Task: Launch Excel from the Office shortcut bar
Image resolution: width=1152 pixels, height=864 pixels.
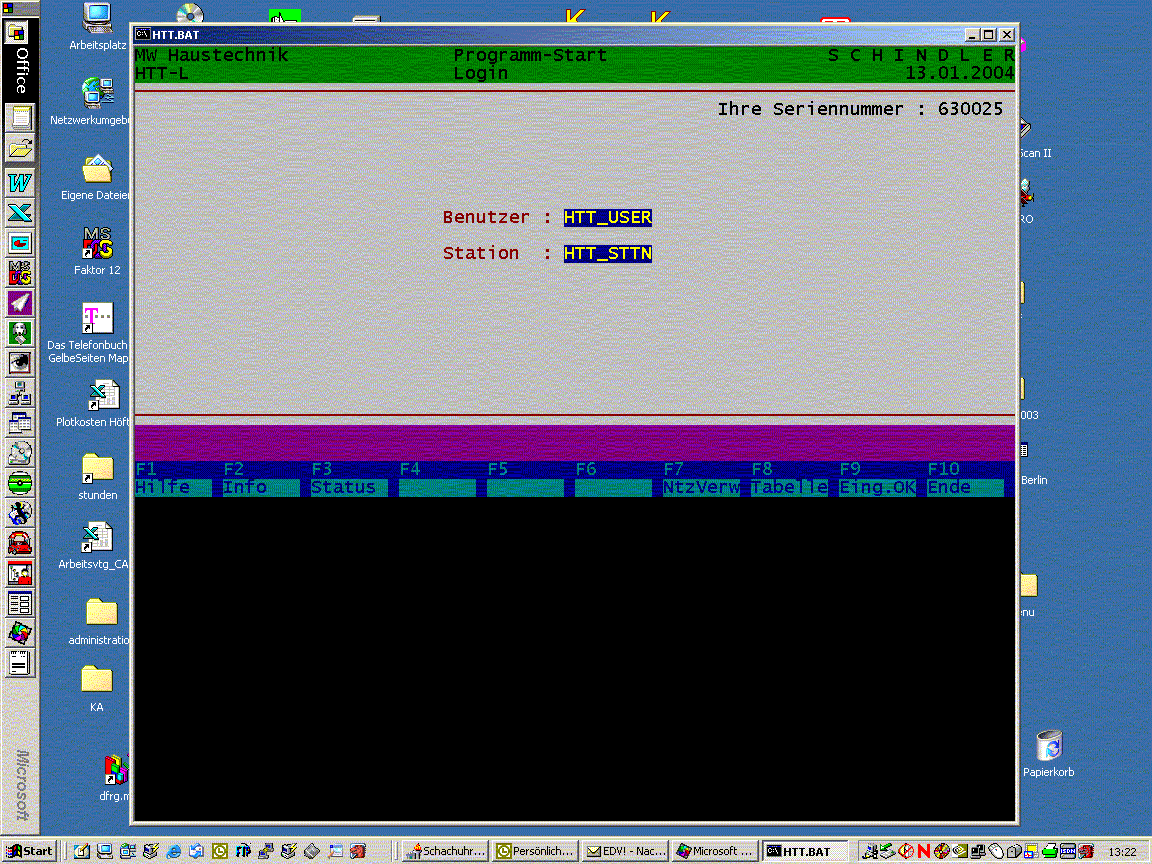Action: tap(20, 212)
